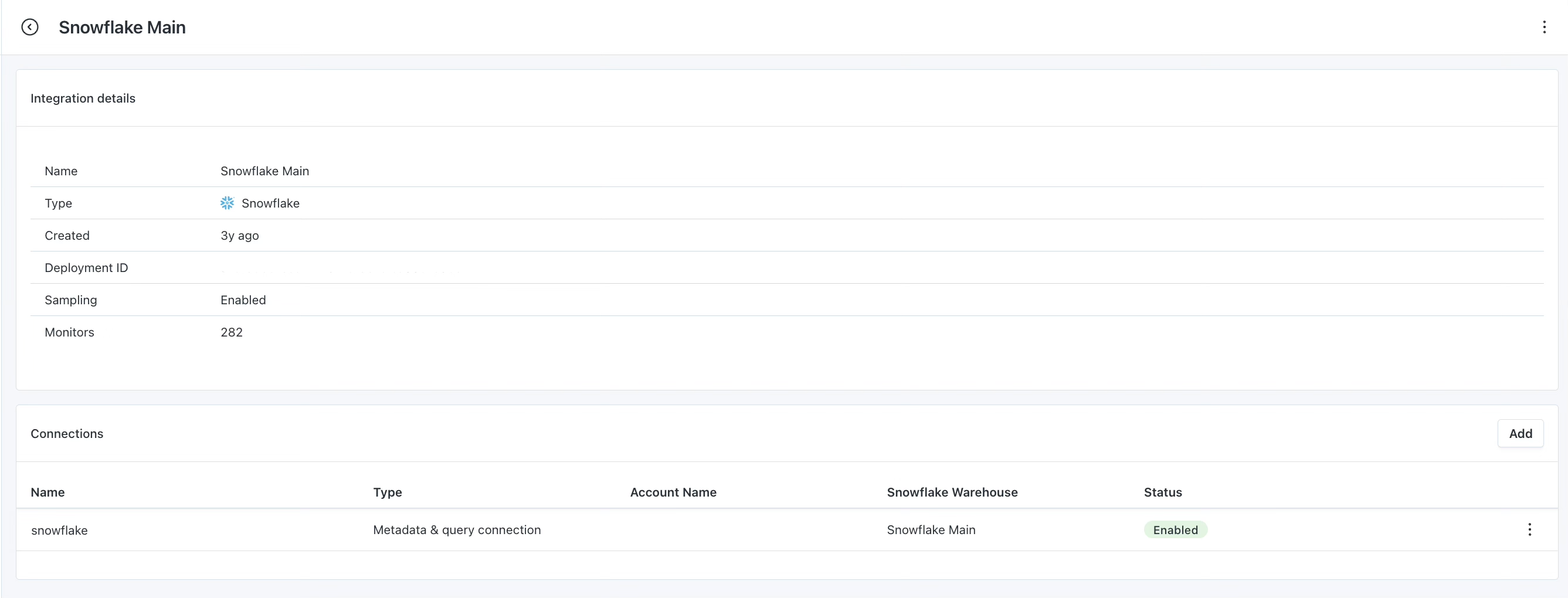The width and height of the screenshot is (1568, 598).
Task: Click 'Metadata & query connection' type cell
Action: (x=457, y=530)
